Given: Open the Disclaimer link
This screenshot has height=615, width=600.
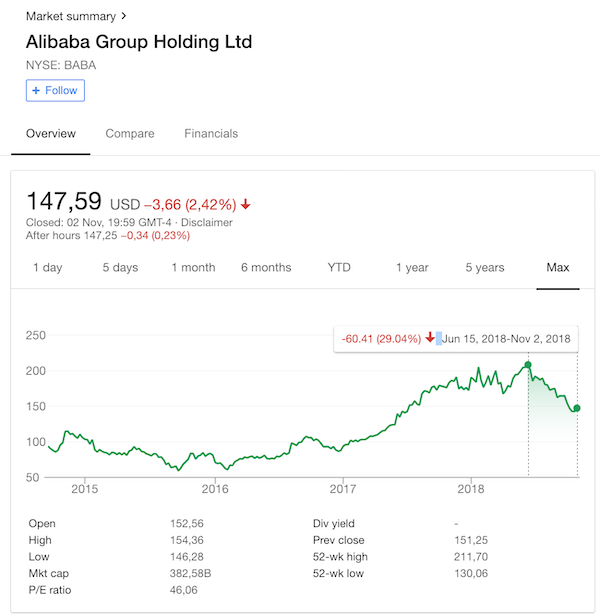Looking at the screenshot, I should coord(207,223).
